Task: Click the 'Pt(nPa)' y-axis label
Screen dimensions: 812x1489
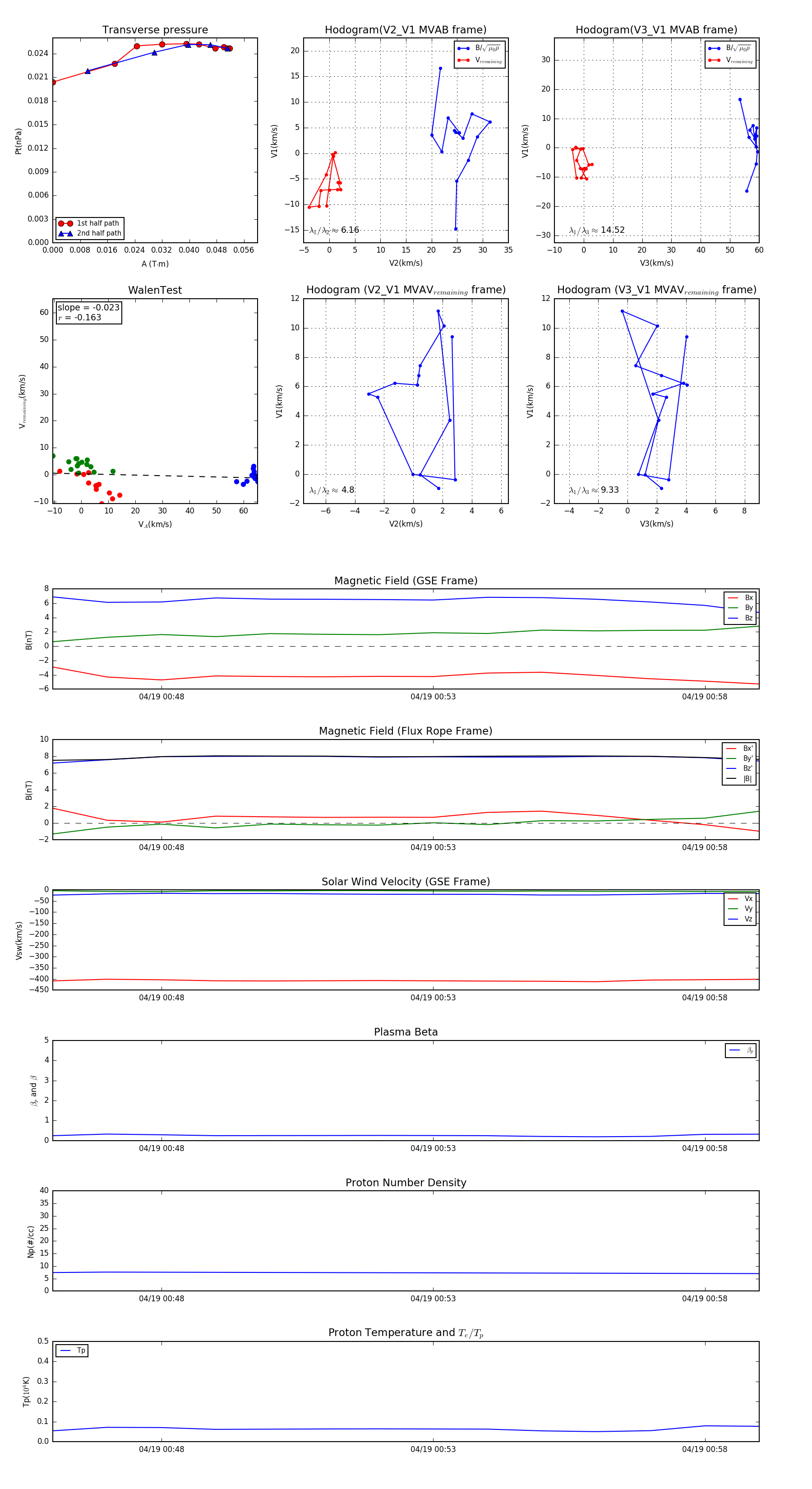Action: (x=18, y=140)
